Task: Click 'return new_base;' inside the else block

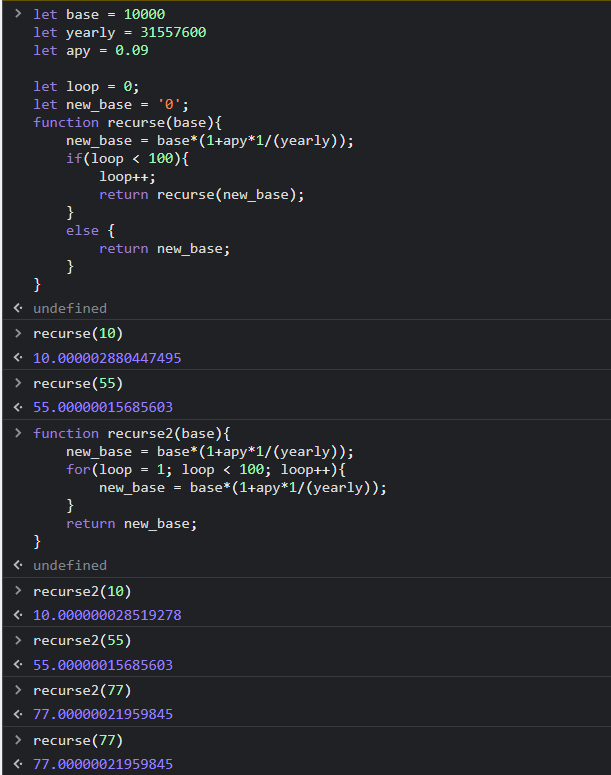Action: click(x=165, y=249)
